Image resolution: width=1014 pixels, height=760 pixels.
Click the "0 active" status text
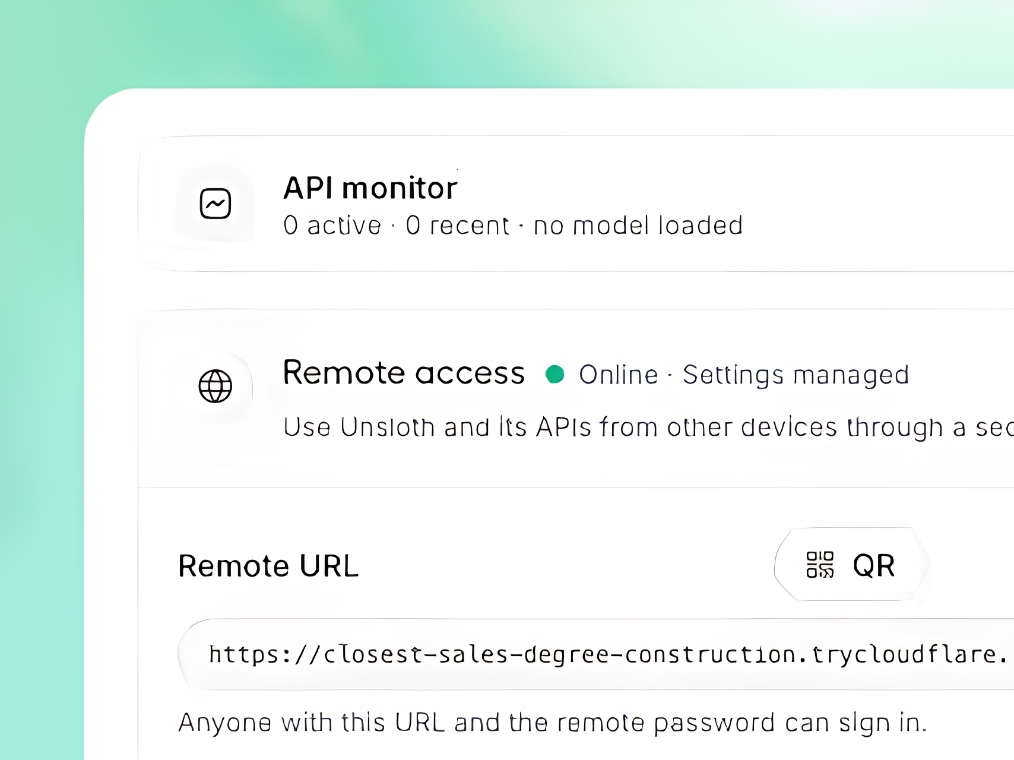332,226
